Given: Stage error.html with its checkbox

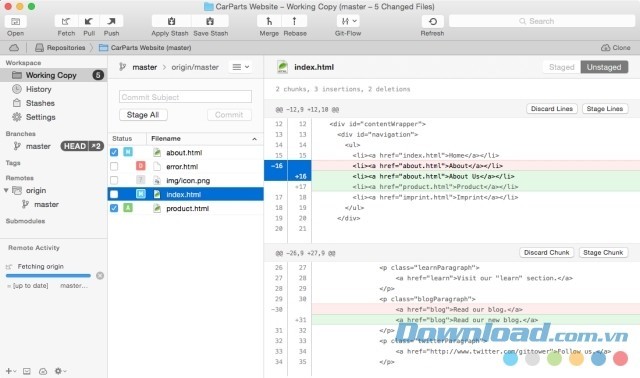Looking at the screenshot, I should coord(114,167).
